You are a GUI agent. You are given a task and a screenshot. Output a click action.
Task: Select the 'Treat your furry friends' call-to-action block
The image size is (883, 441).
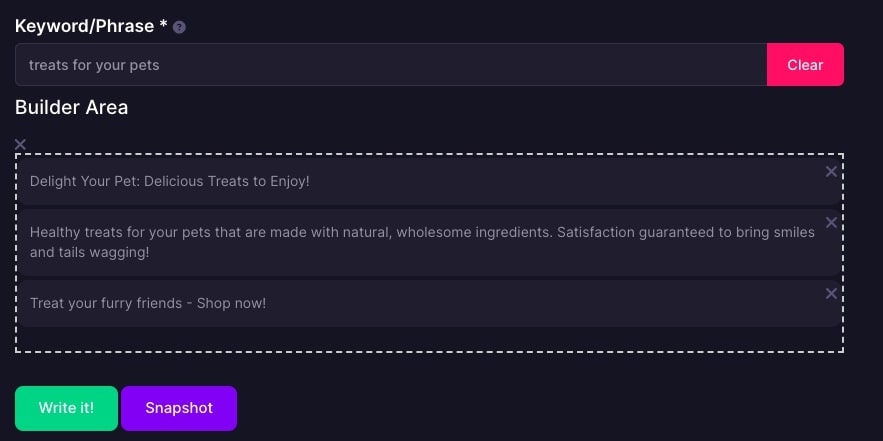tap(429, 303)
